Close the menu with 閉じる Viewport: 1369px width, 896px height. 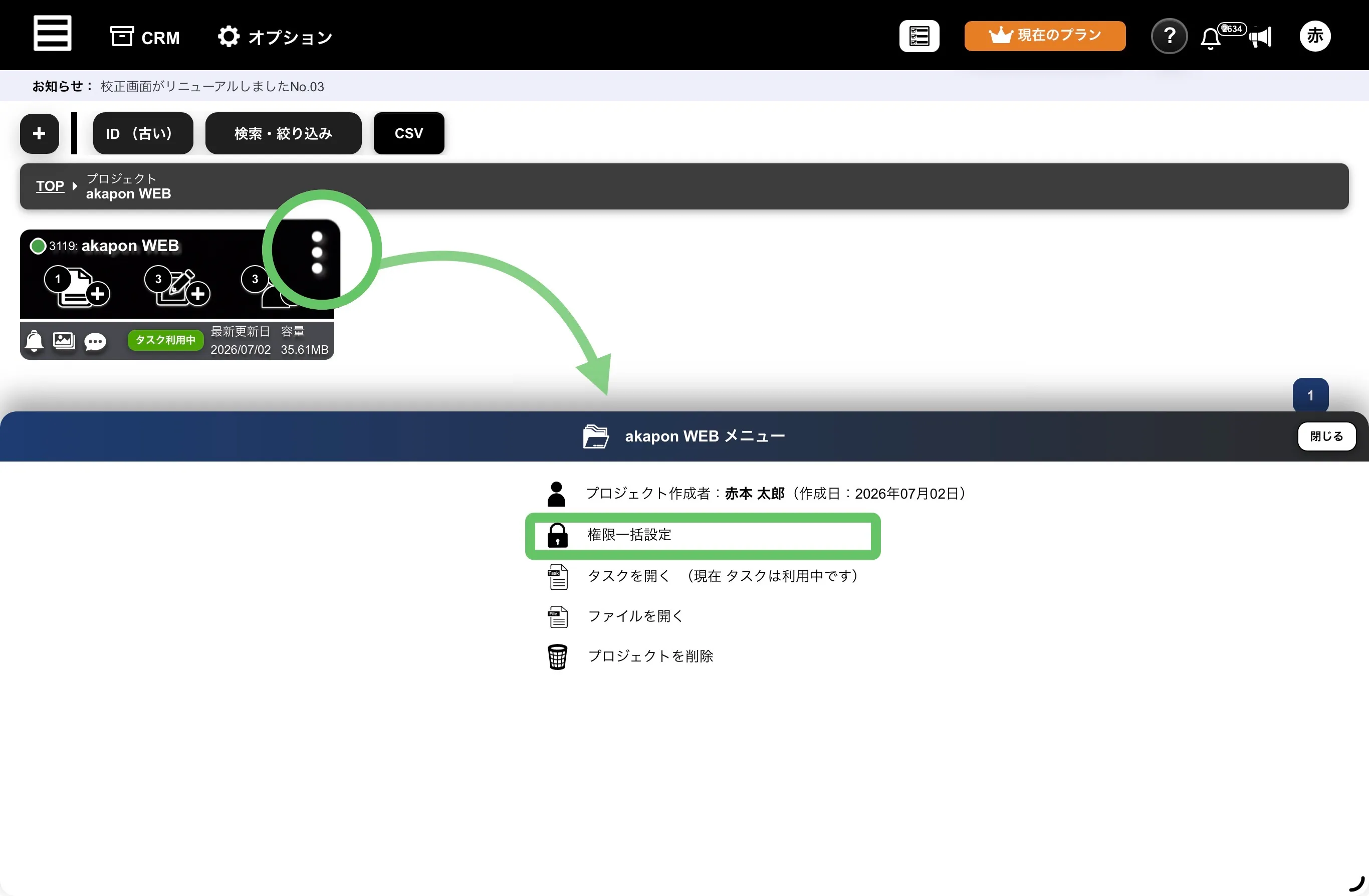(1326, 436)
